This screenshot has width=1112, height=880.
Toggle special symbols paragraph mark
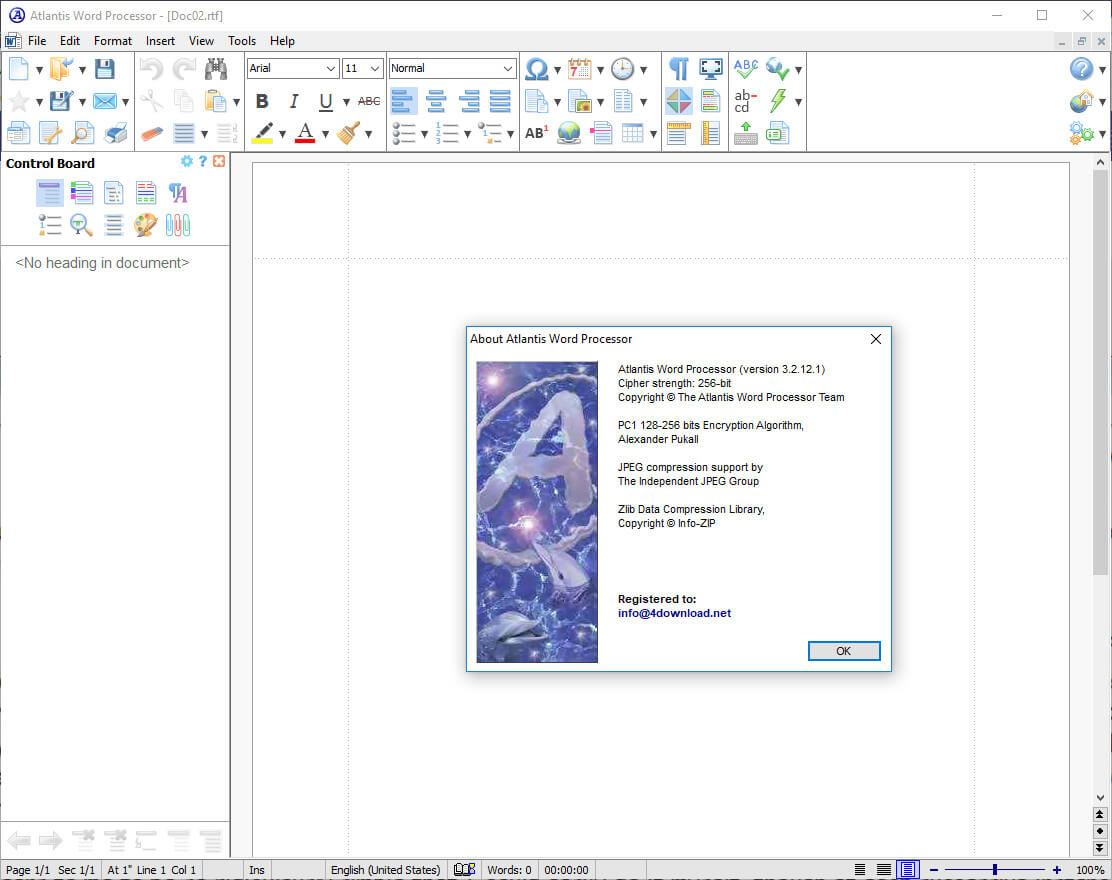pyautogui.click(x=679, y=69)
